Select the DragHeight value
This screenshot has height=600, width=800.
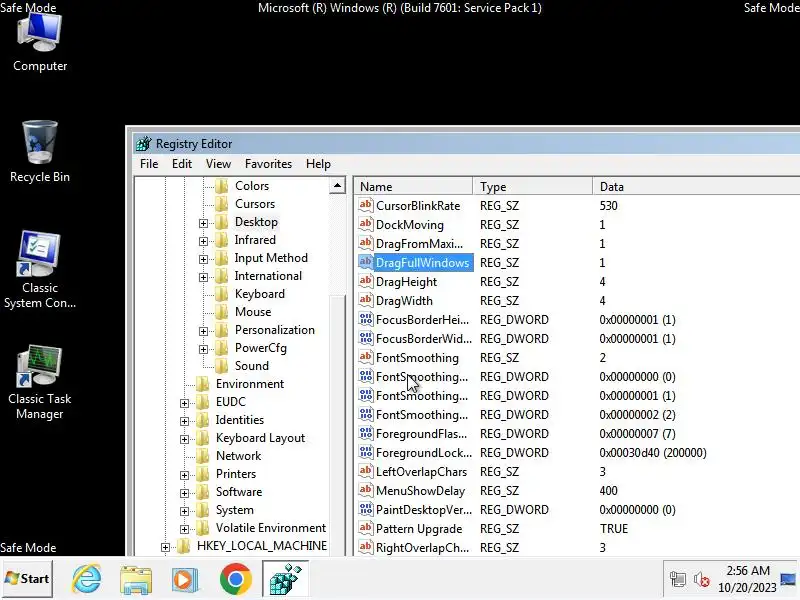pos(407,282)
